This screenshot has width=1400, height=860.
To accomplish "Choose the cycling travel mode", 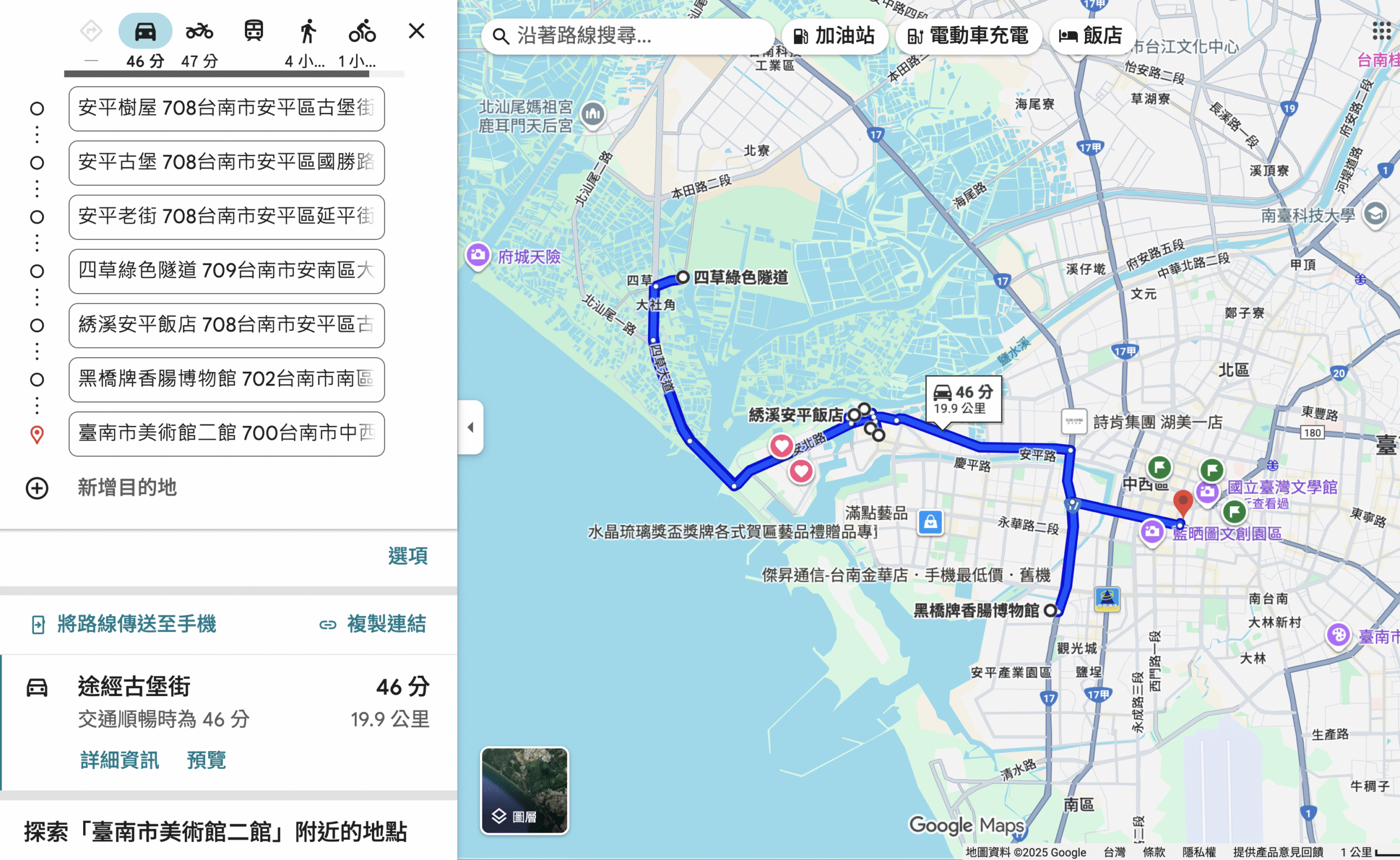I will 362,31.
